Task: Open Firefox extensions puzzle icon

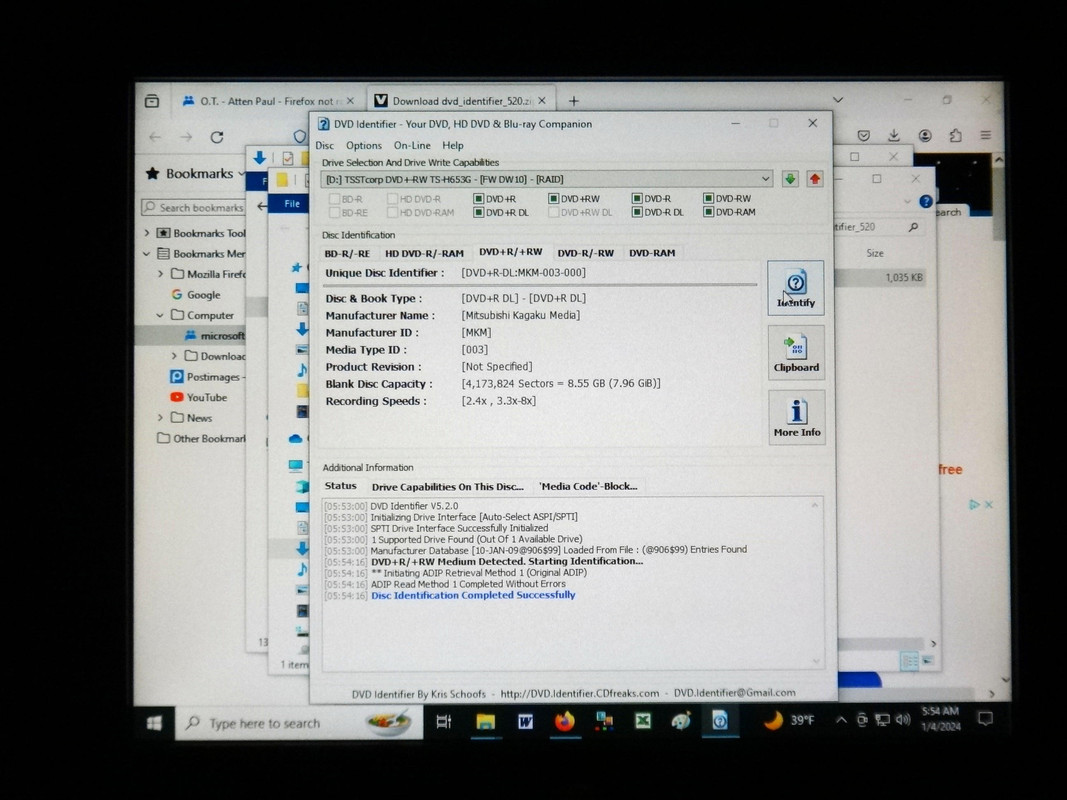Action: click(955, 135)
